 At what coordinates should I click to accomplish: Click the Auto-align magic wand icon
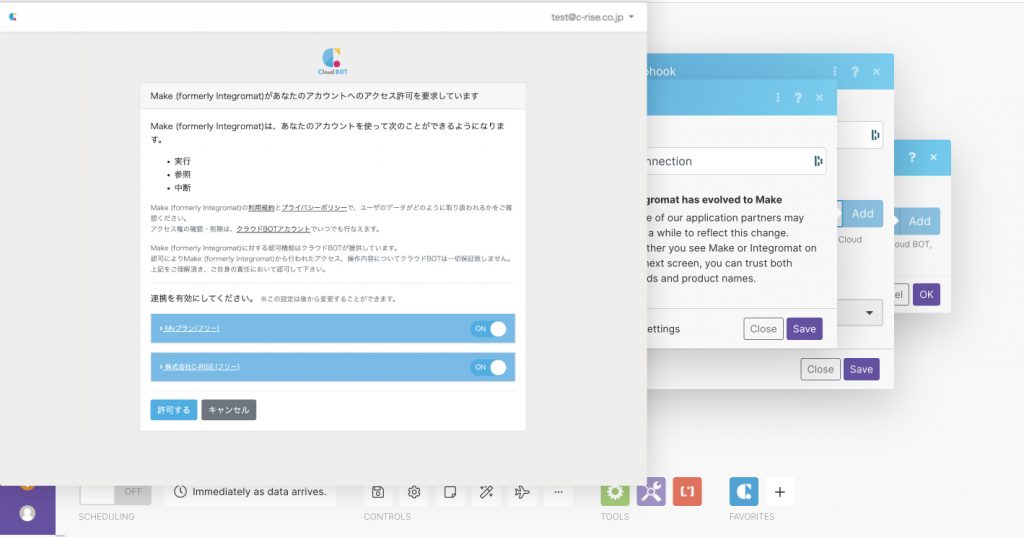[486, 492]
